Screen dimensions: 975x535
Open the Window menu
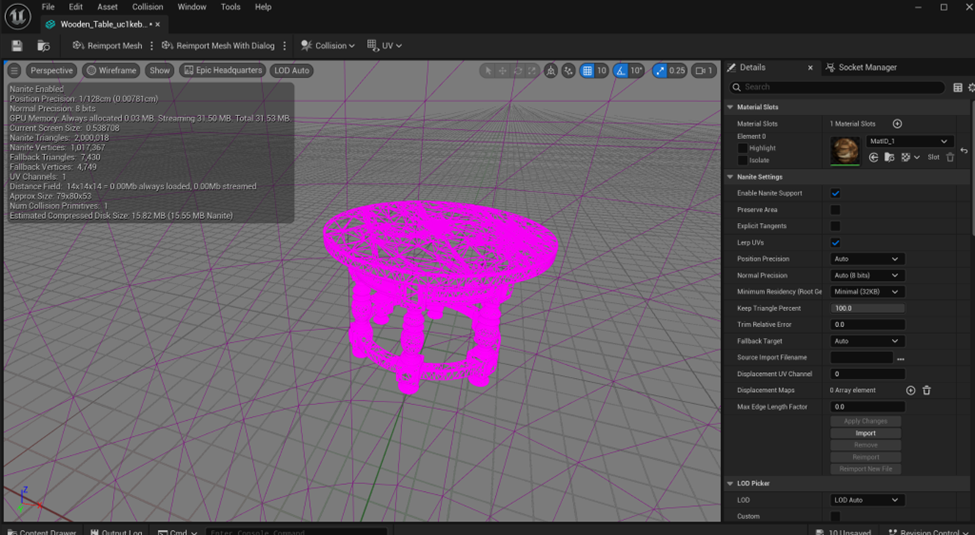pyautogui.click(x=192, y=7)
